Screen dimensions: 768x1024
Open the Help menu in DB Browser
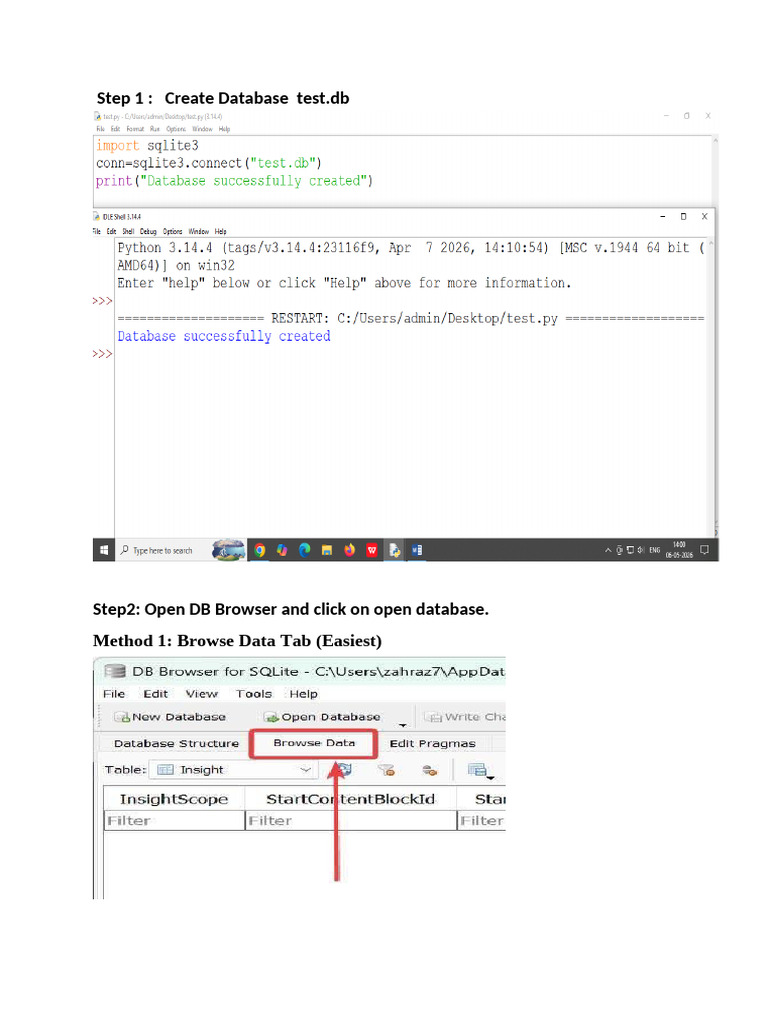point(303,694)
